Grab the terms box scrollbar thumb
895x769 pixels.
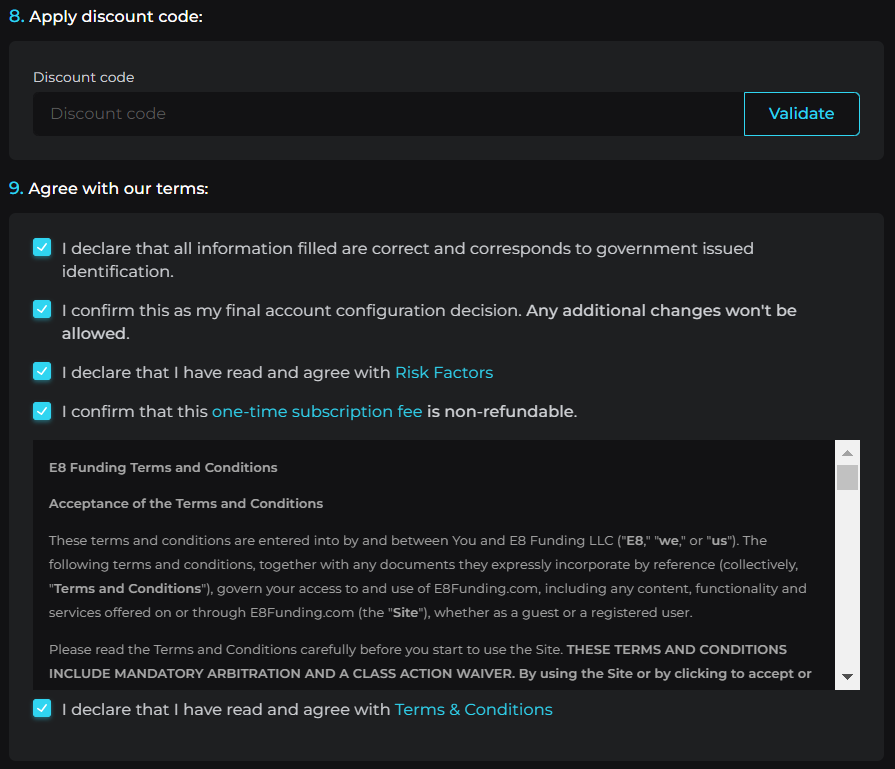(847, 477)
